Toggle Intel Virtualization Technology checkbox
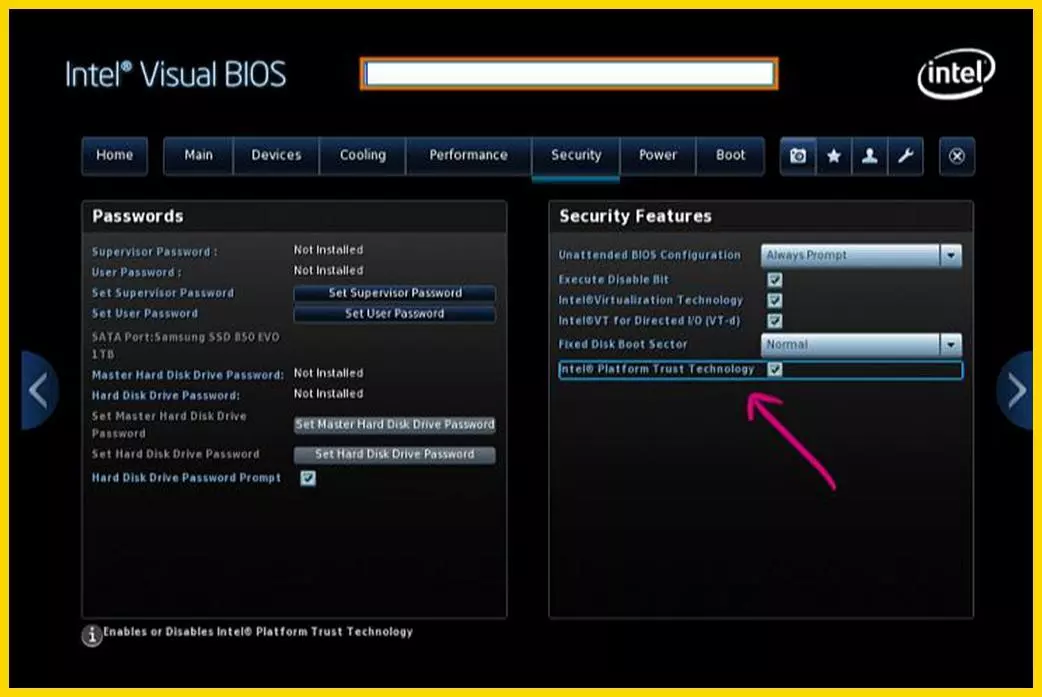Image resolution: width=1042 pixels, height=697 pixels. pos(775,300)
